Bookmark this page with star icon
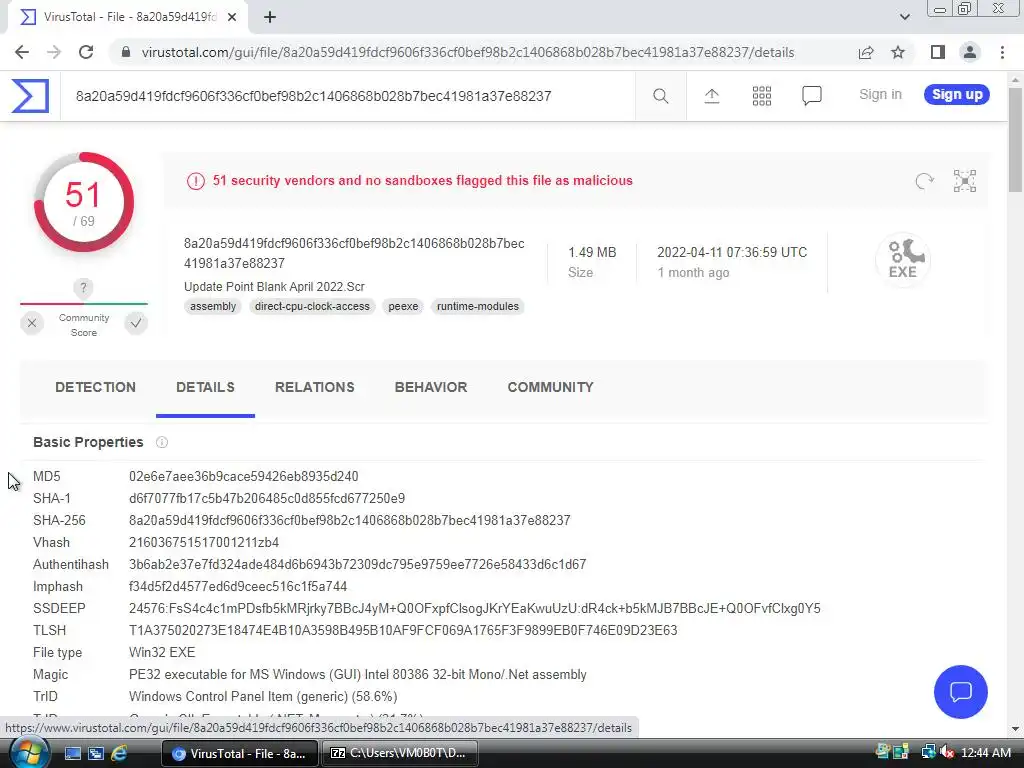The image size is (1024, 768). 898,52
